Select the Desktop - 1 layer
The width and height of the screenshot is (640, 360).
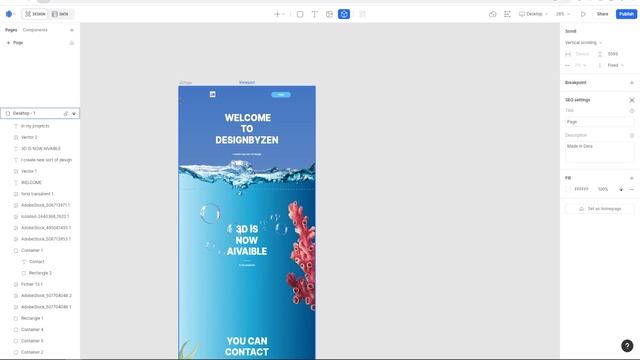(x=40, y=113)
